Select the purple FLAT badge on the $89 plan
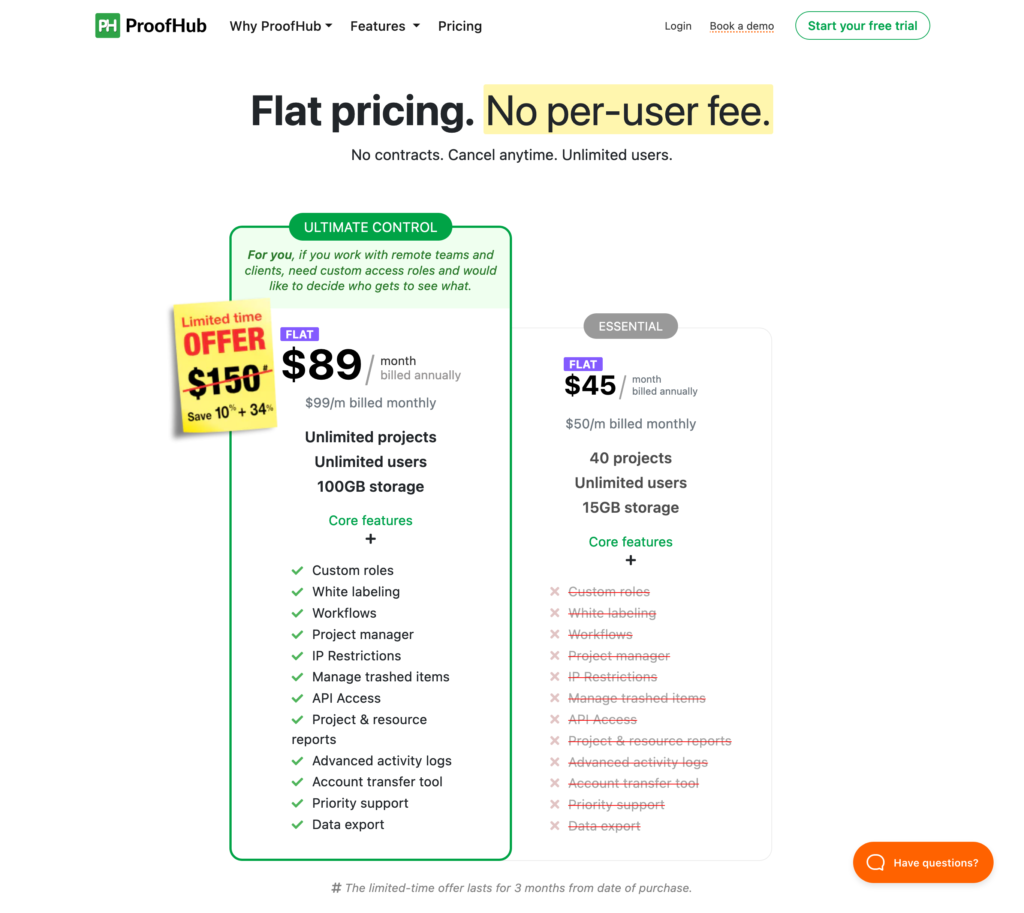Screen dimensions: 1024x913 click(x=299, y=333)
